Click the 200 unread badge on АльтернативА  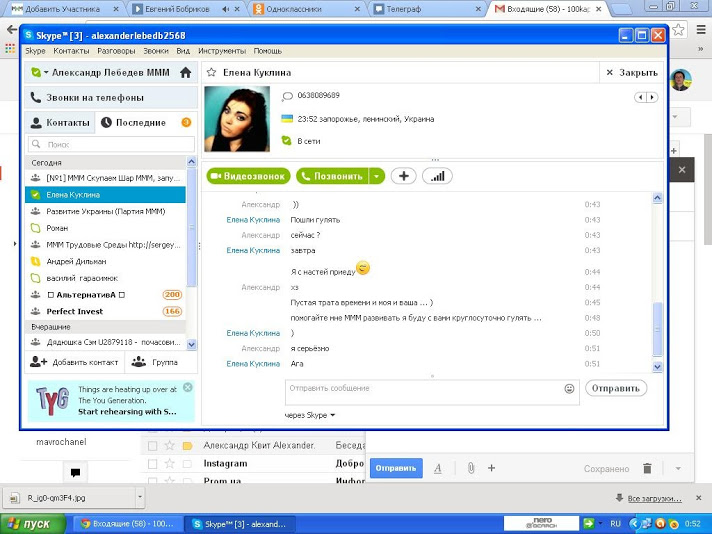point(172,295)
